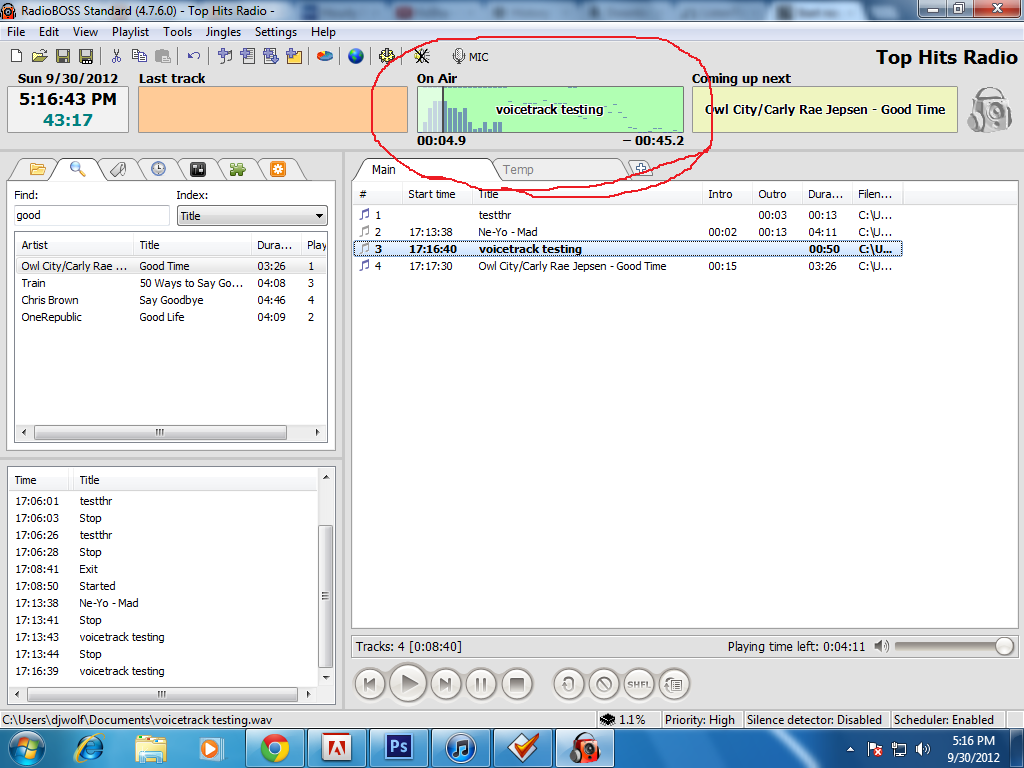Create a new playlist with the blank page icon
The image size is (1024, 768).
pos(17,56)
